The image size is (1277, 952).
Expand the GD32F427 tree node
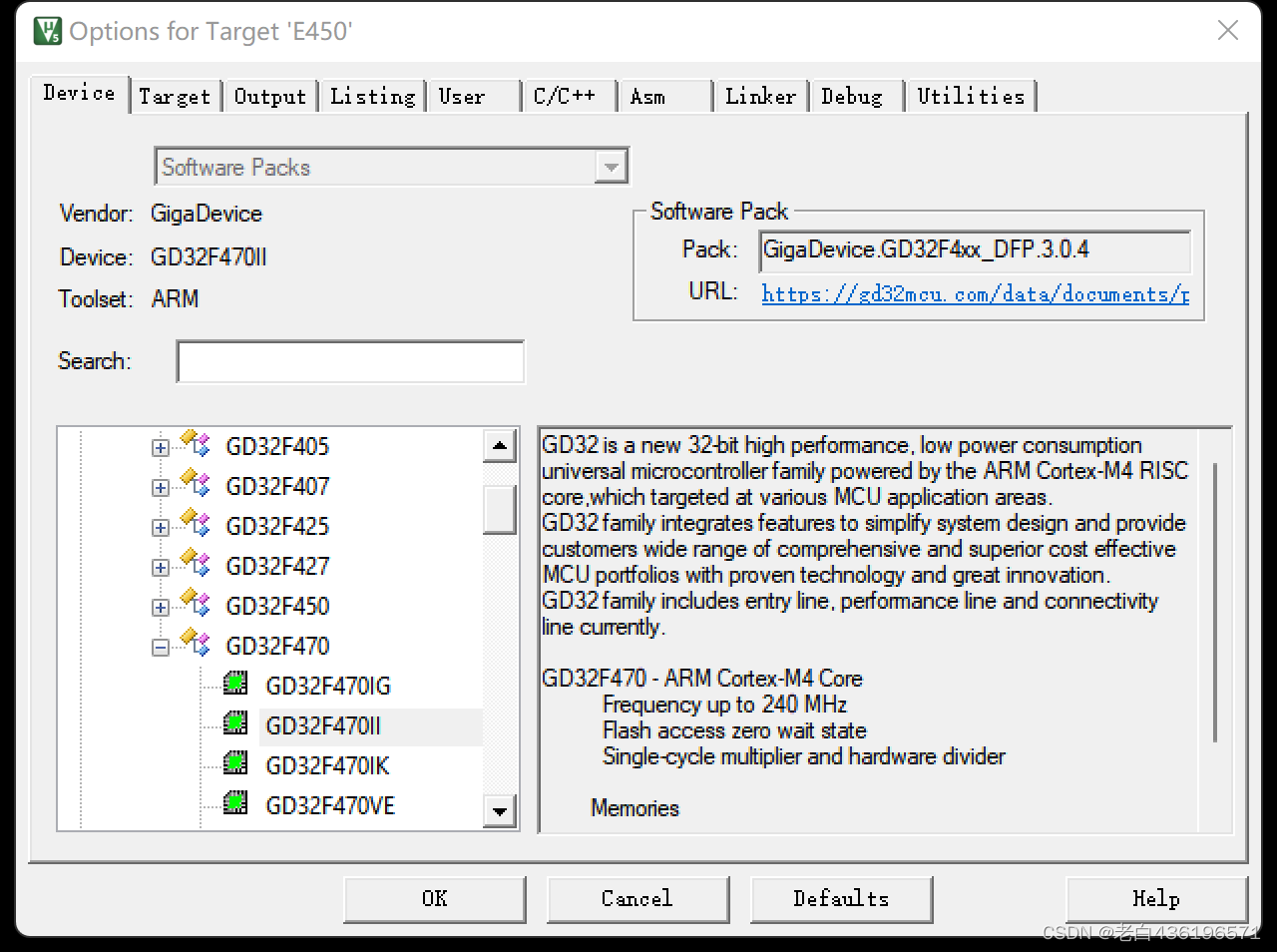pyautogui.click(x=161, y=568)
